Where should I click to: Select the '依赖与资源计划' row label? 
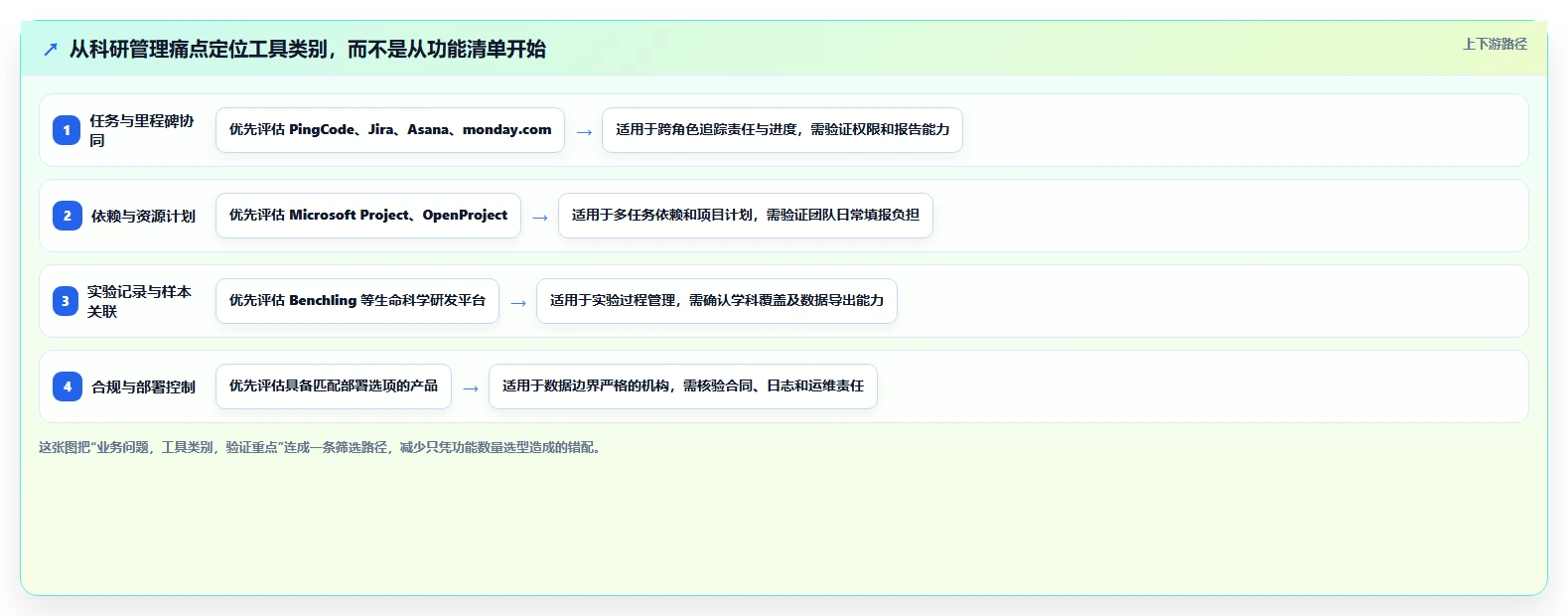coord(143,216)
